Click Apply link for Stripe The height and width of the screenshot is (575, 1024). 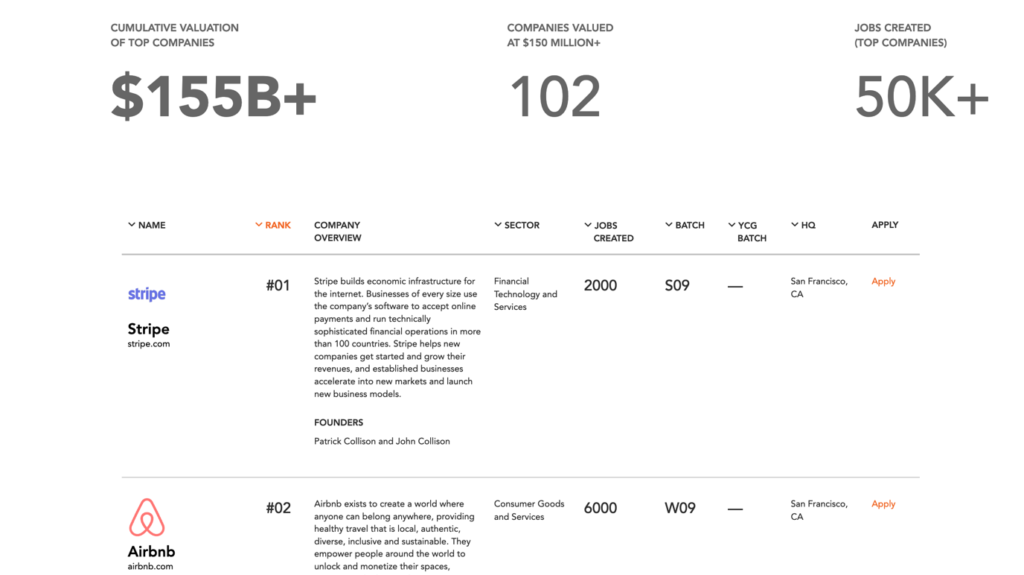click(x=883, y=282)
